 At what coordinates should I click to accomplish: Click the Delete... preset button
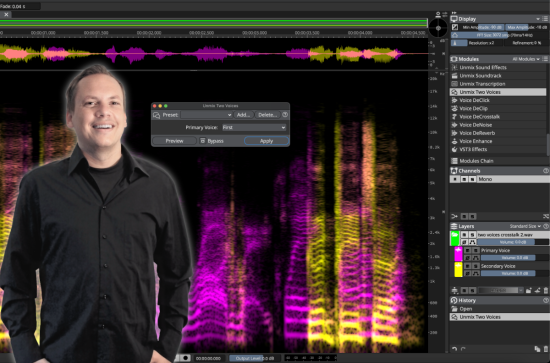pos(268,115)
